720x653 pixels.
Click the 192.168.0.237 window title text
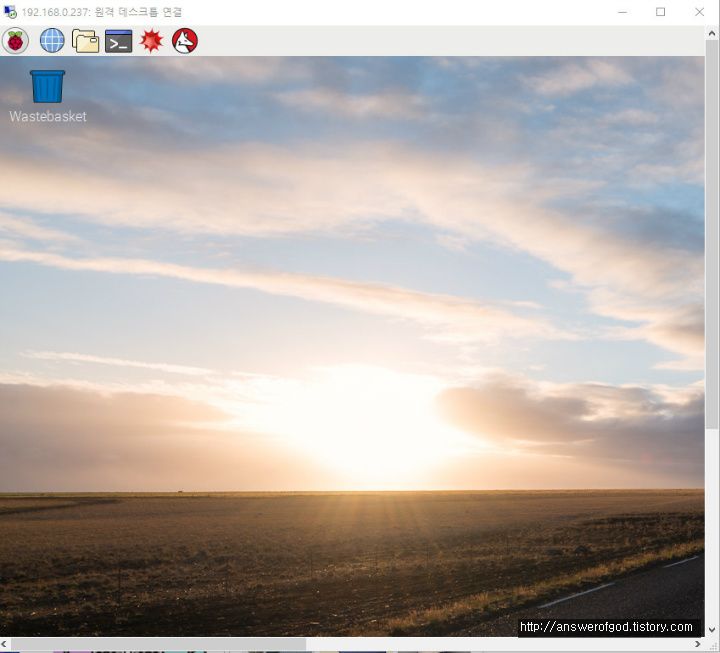click(101, 12)
